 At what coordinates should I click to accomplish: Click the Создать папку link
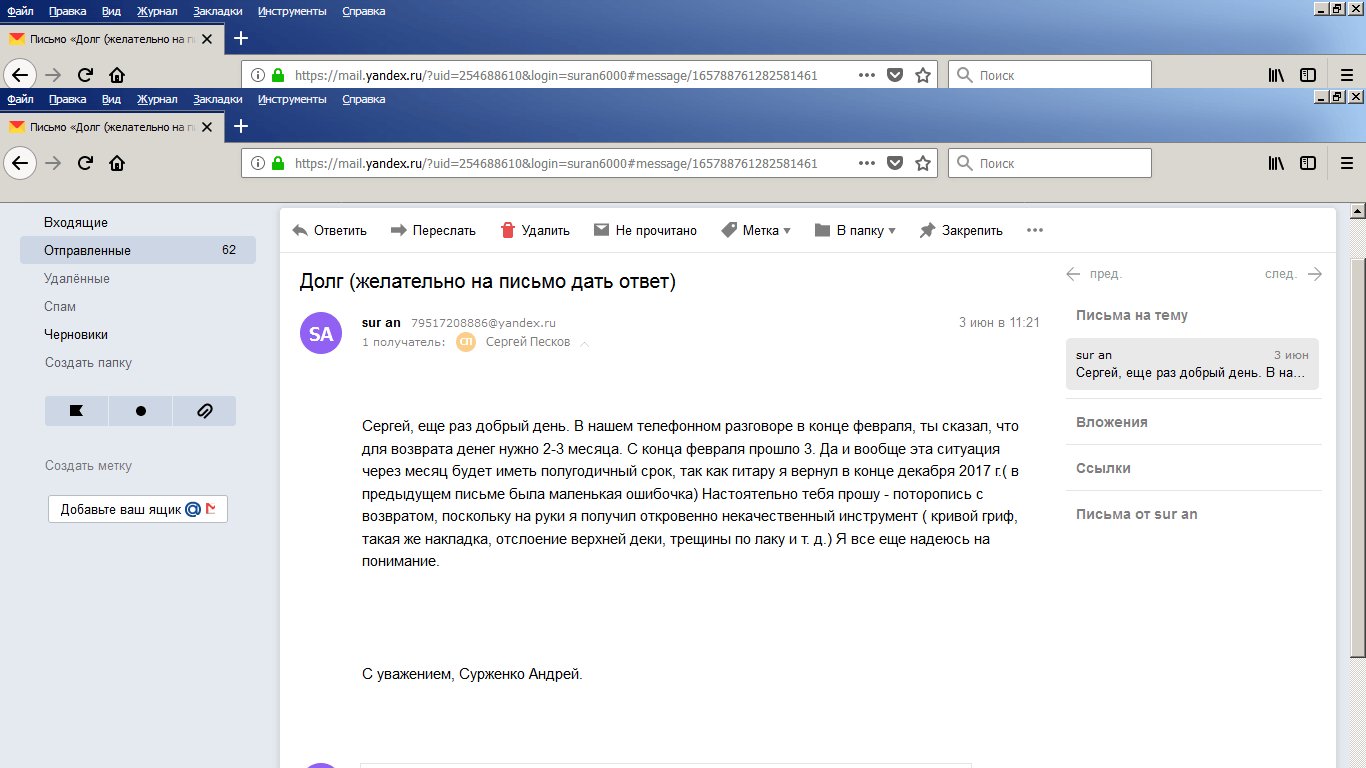tap(88, 363)
